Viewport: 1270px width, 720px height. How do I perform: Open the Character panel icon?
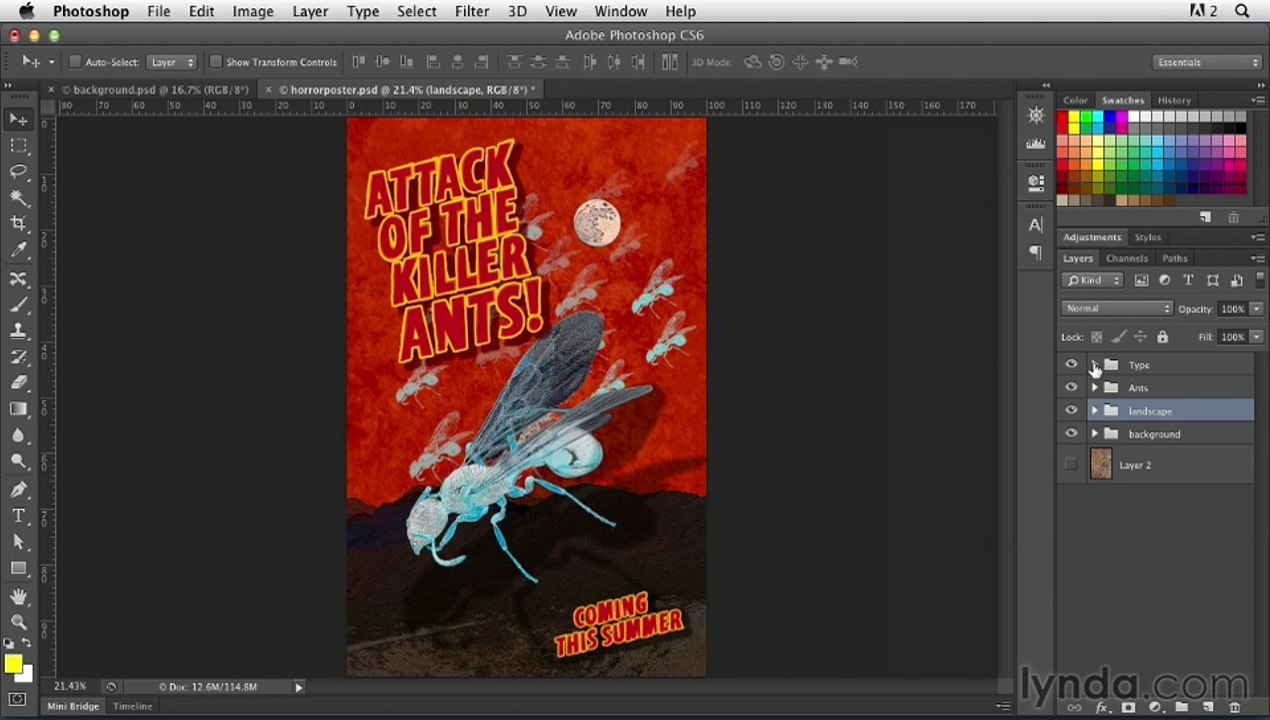[1036, 225]
